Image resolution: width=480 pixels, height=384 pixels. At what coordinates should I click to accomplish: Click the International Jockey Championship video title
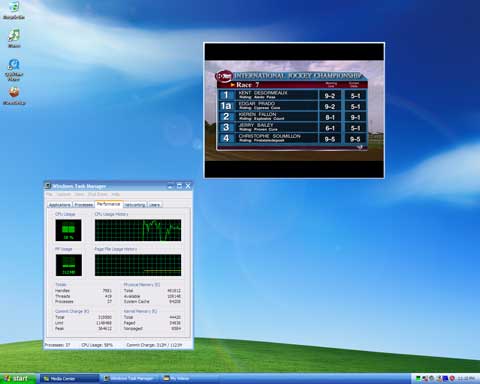tap(297, 76)
